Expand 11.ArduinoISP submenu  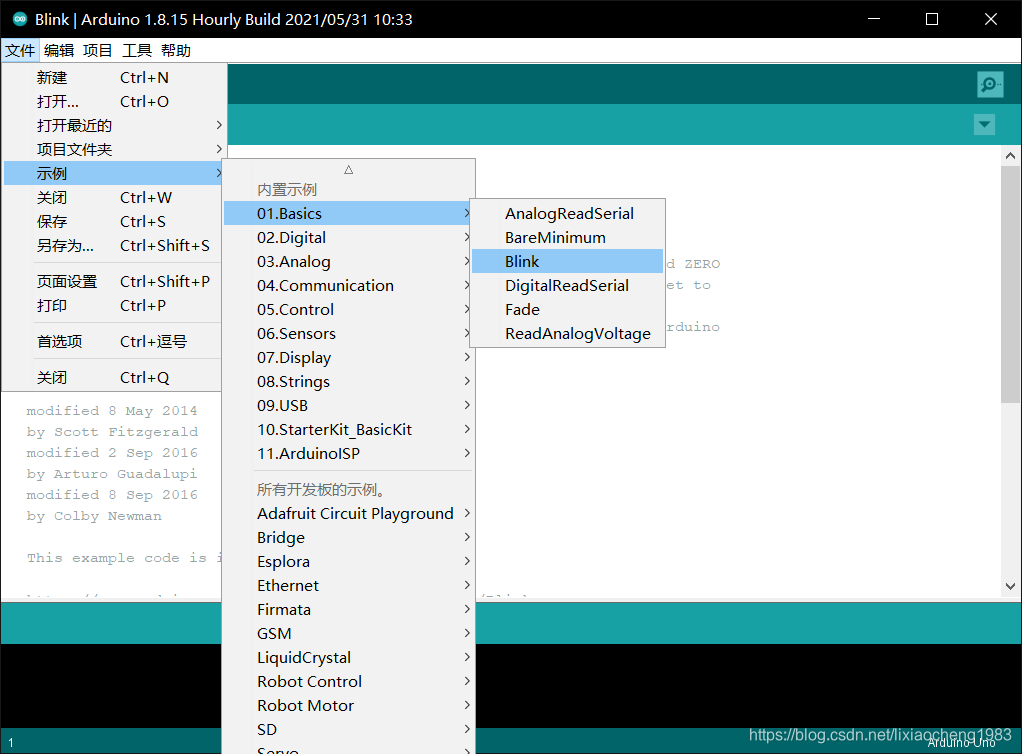tap(348, 454)
